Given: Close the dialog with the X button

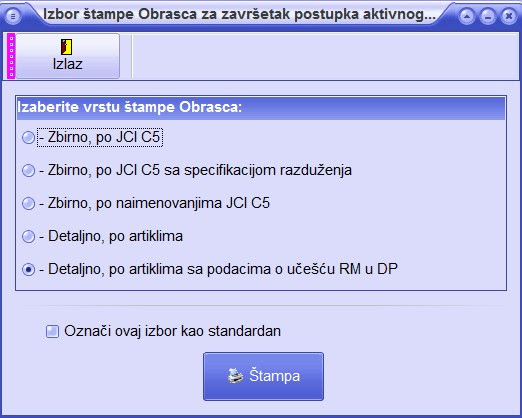Looking at the screenshot, I should coord(508,16).
